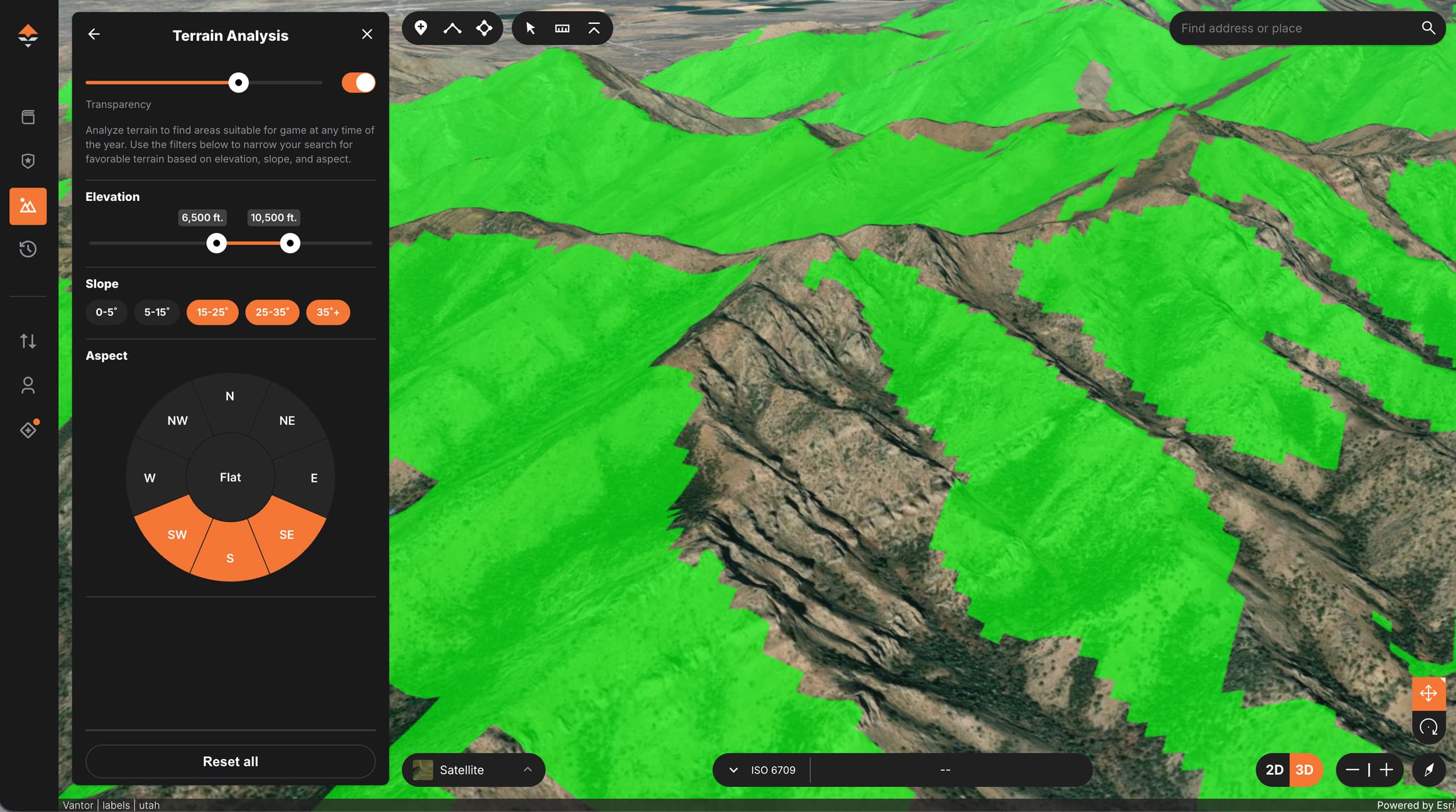Click the search magnifier icon
Viewport: 1456px width, 812px height.
coord(1428,27)
